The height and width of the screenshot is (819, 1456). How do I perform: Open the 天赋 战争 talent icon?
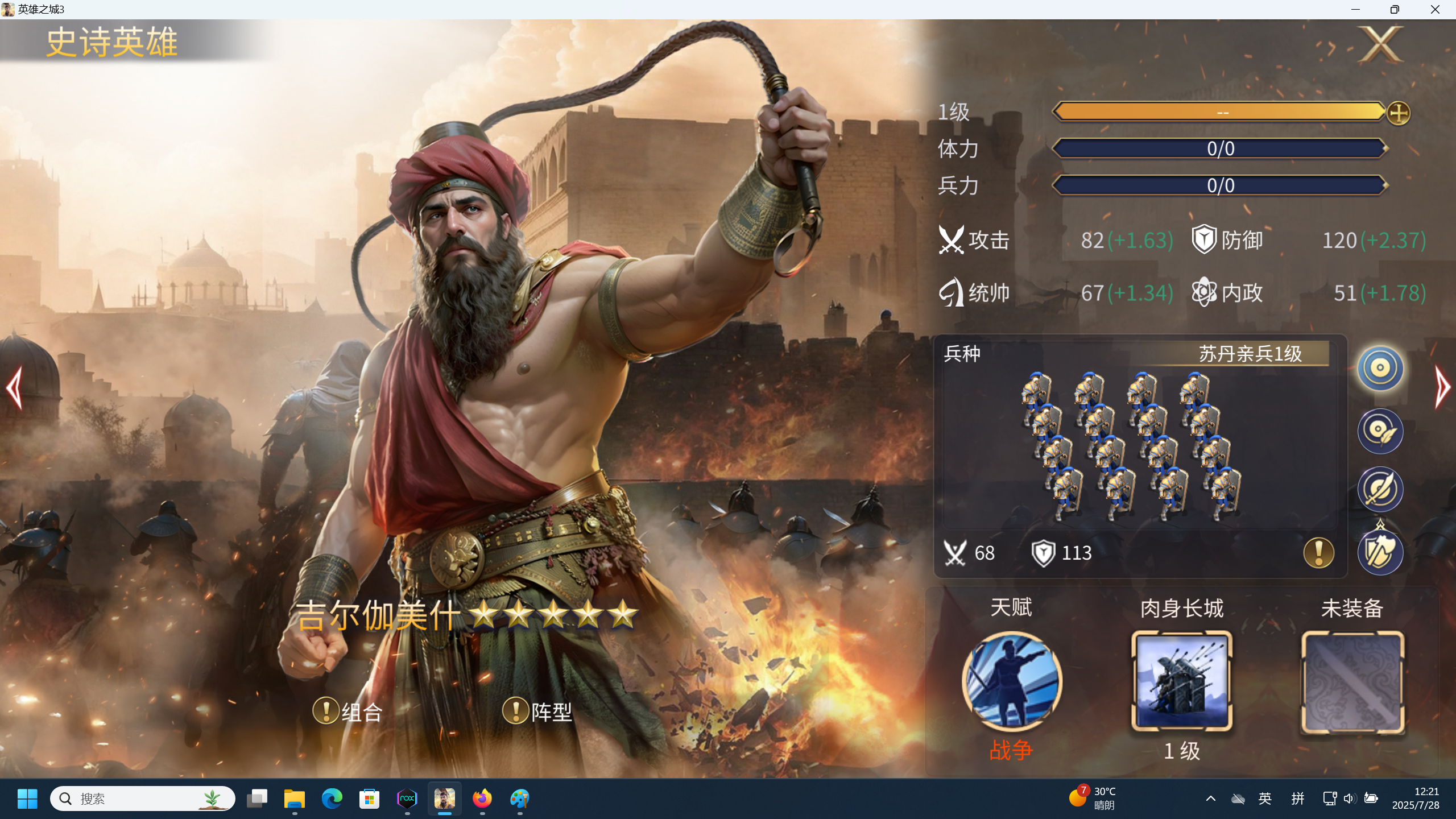coord(1011,681)
